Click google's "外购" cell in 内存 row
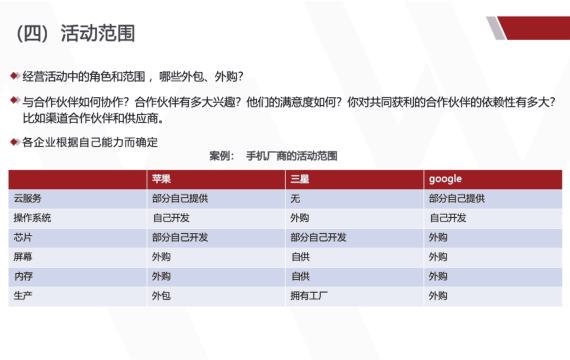This screenshot has height=360, width=570. [493, 277]
